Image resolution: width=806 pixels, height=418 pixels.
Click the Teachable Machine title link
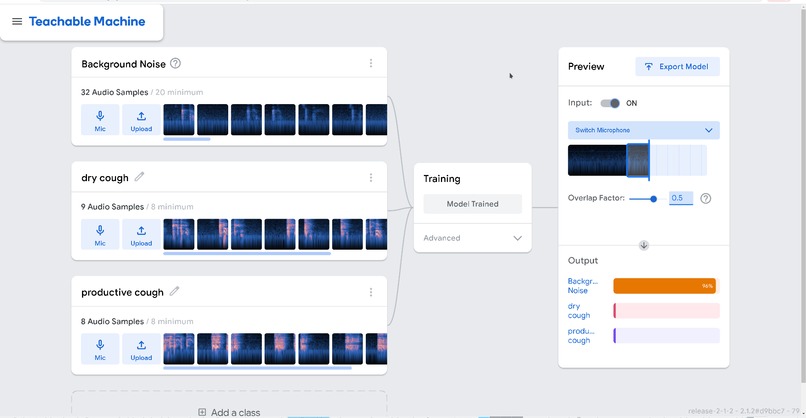87,22
